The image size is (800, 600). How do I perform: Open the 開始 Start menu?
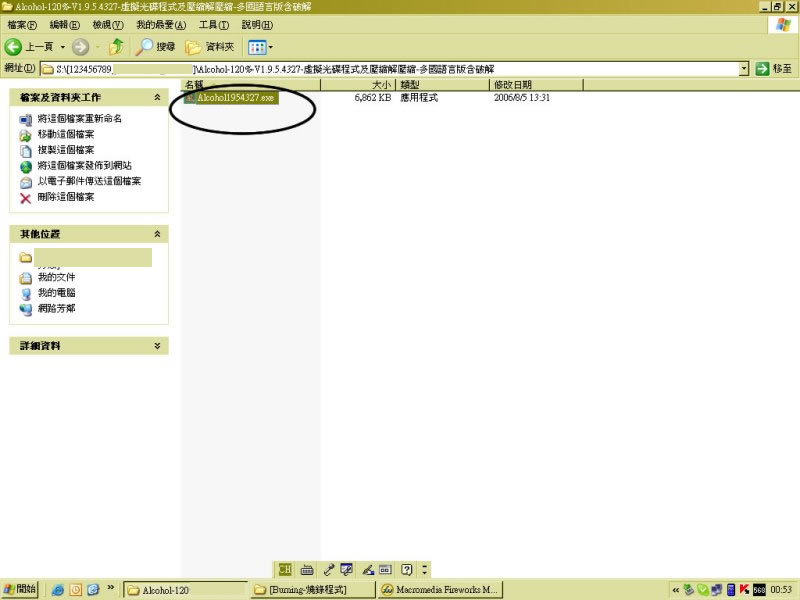pyautogui.click(x=19, y=589)
